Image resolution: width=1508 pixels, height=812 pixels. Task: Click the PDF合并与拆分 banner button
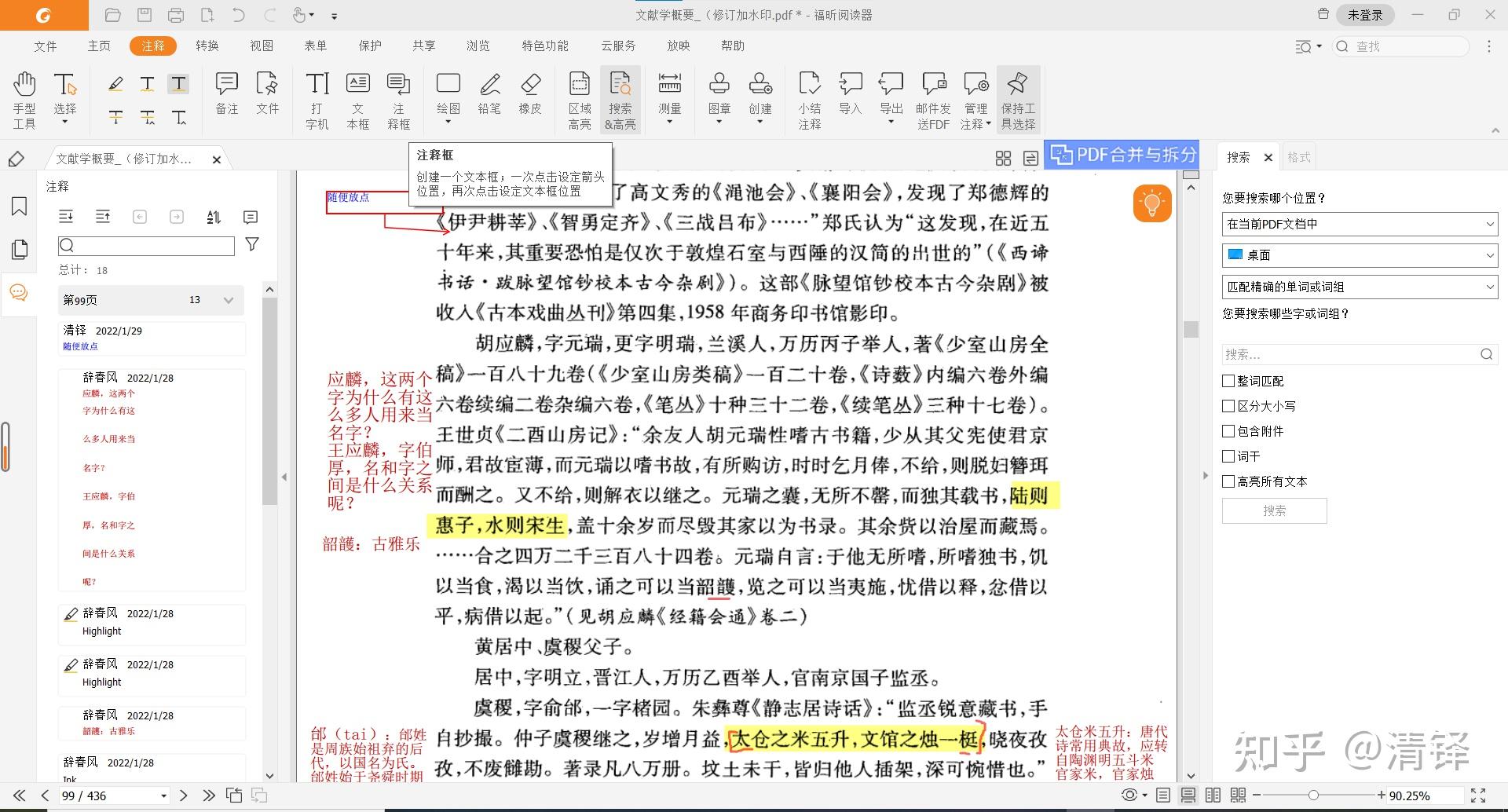click(x=1123, y=155)
